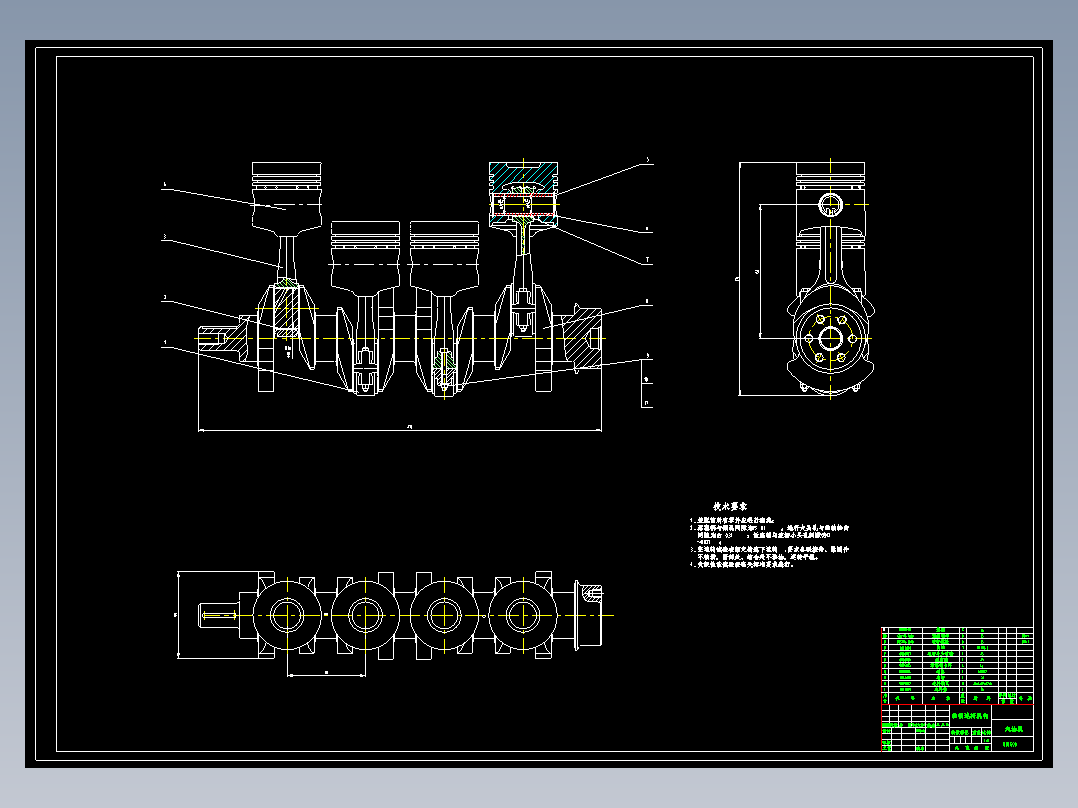Click the flywheel flange bolt circle in side view
This screenshot has height=808, width=1078.
[830, 339]
